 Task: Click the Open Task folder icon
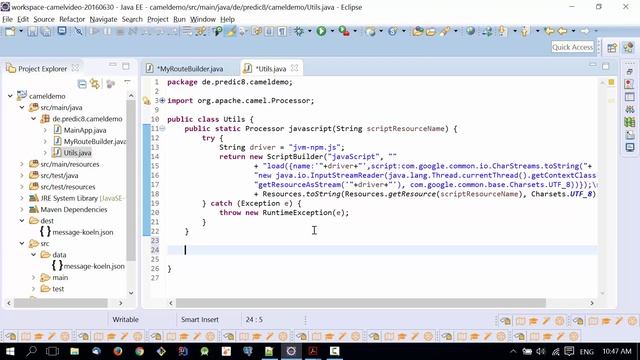point(431,31)
